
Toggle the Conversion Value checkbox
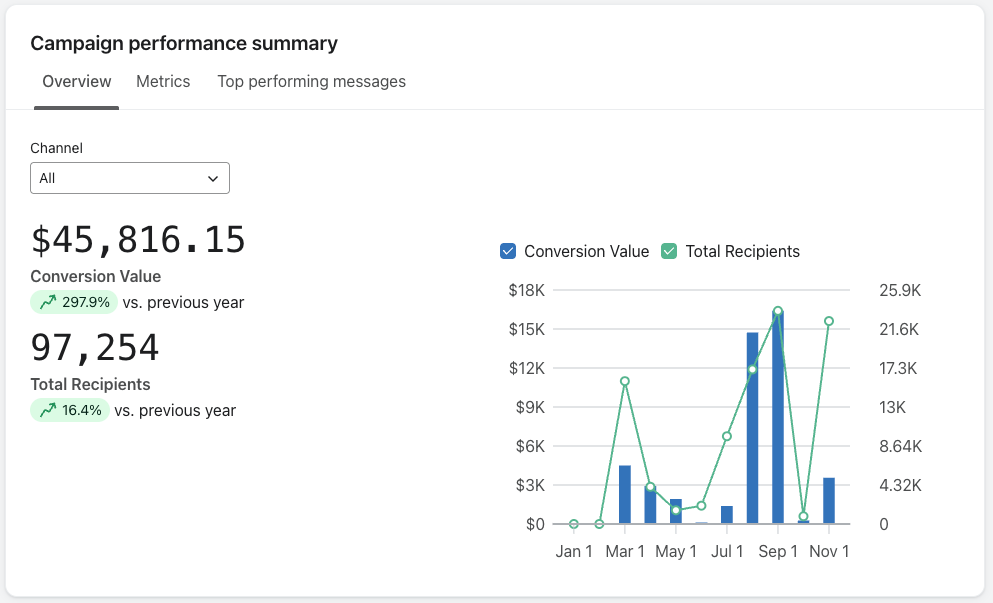508,252
